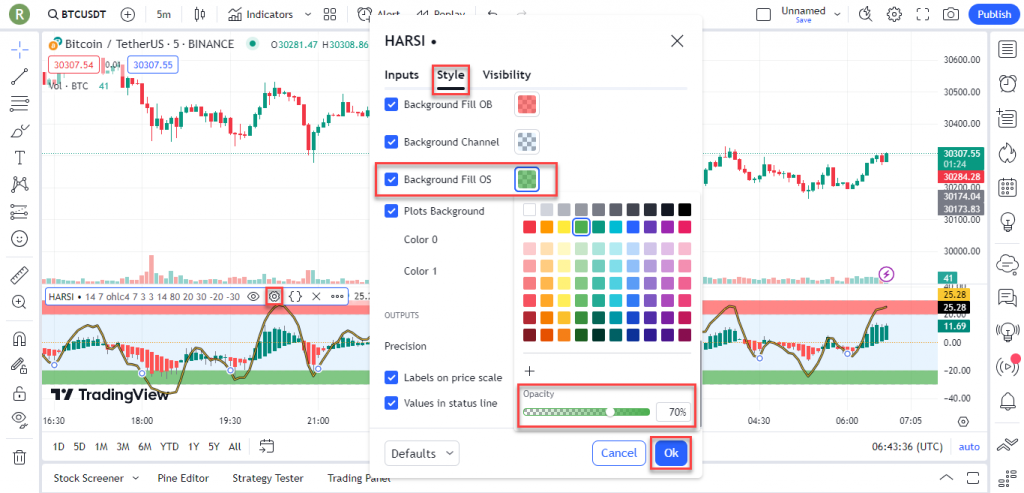Image resolution: width=1024 pixels, height=493 pixels.
Task: Remove HARSI indicator with X icon
Action: (316, 296)
